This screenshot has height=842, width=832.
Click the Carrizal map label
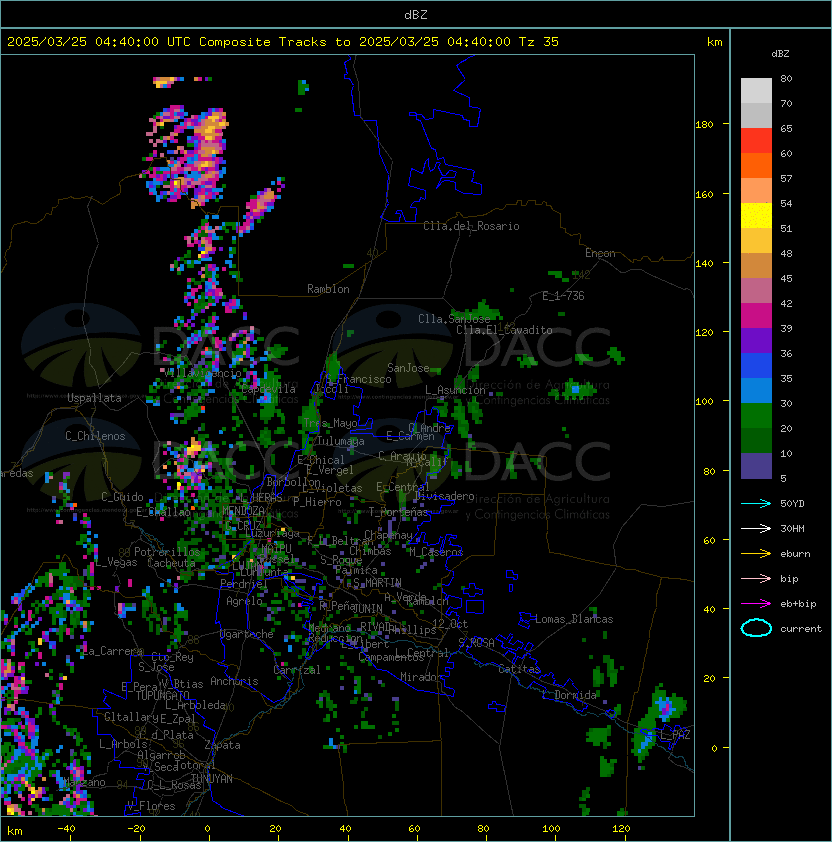(x=297, y=670)
